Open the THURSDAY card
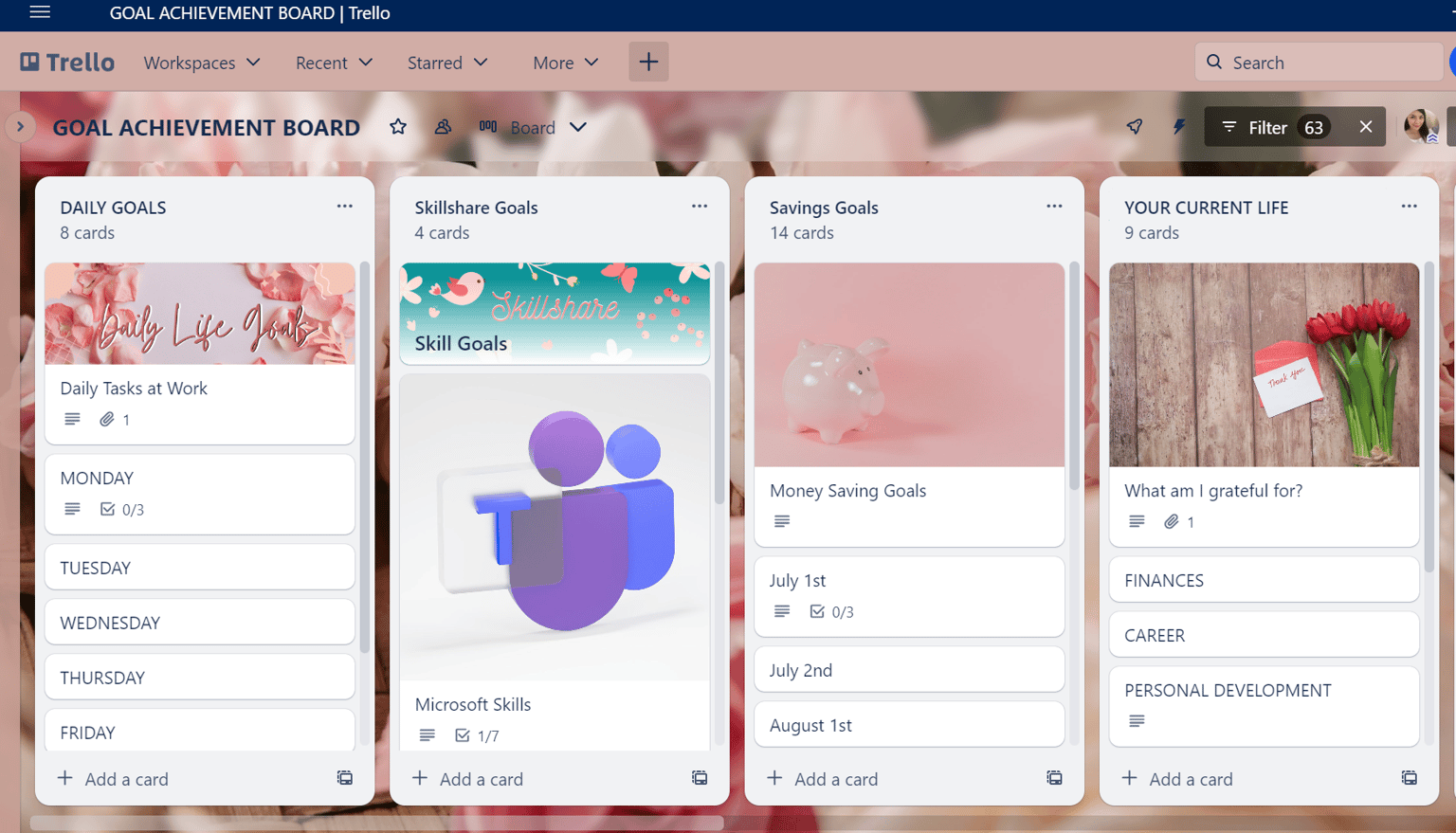1456x833 pixels. point(200,678)
